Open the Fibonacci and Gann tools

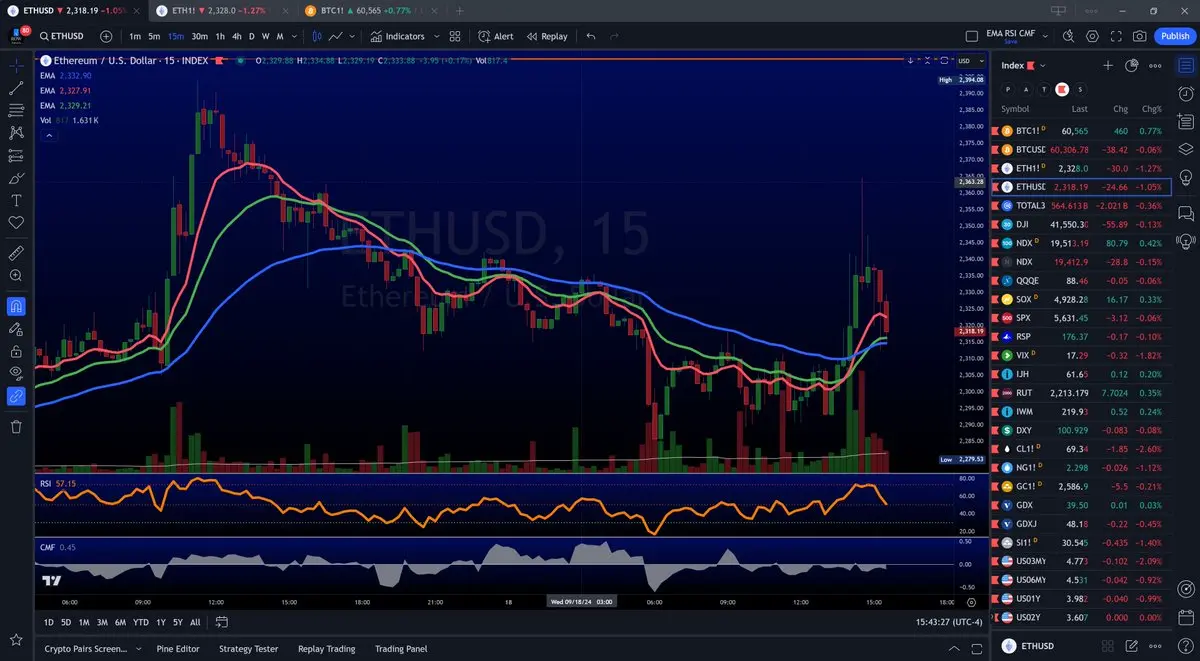[x=16, y=110]
